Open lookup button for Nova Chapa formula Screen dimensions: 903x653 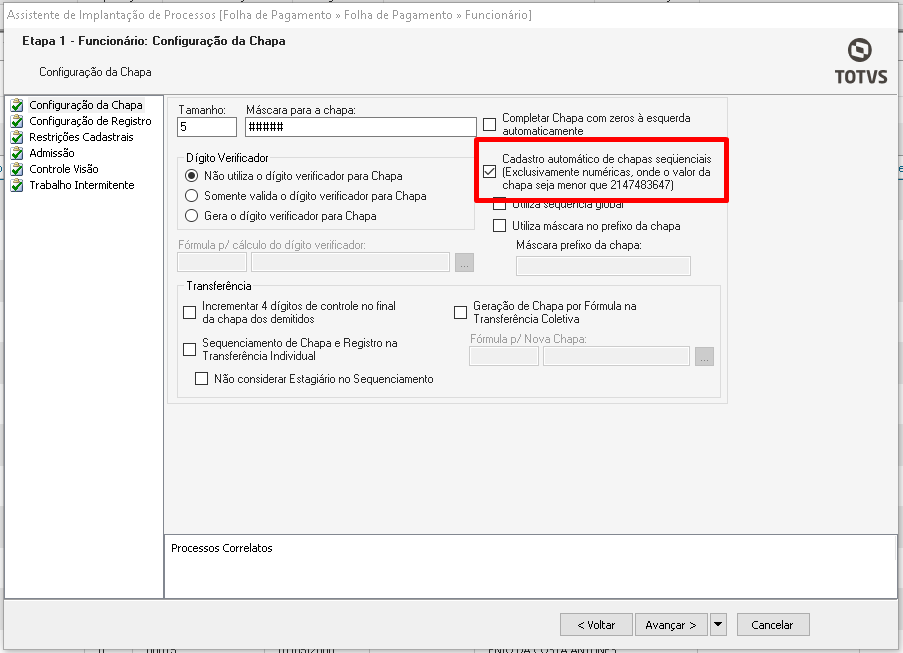click(x=704, y=356)
